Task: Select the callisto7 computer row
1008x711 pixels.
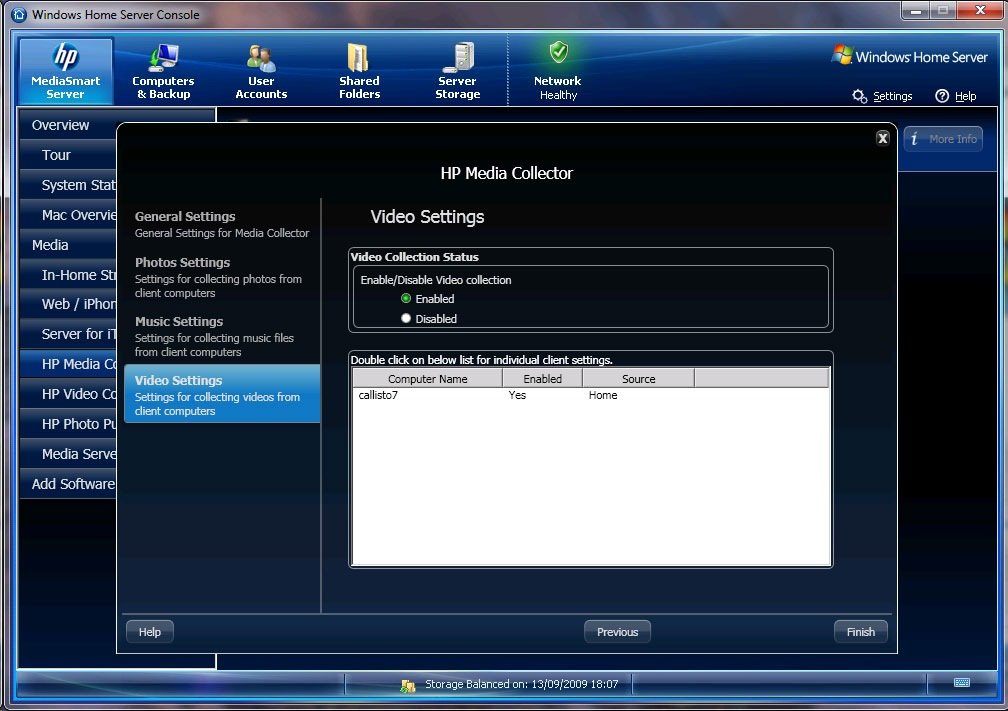Action: [x=591, y=395]
